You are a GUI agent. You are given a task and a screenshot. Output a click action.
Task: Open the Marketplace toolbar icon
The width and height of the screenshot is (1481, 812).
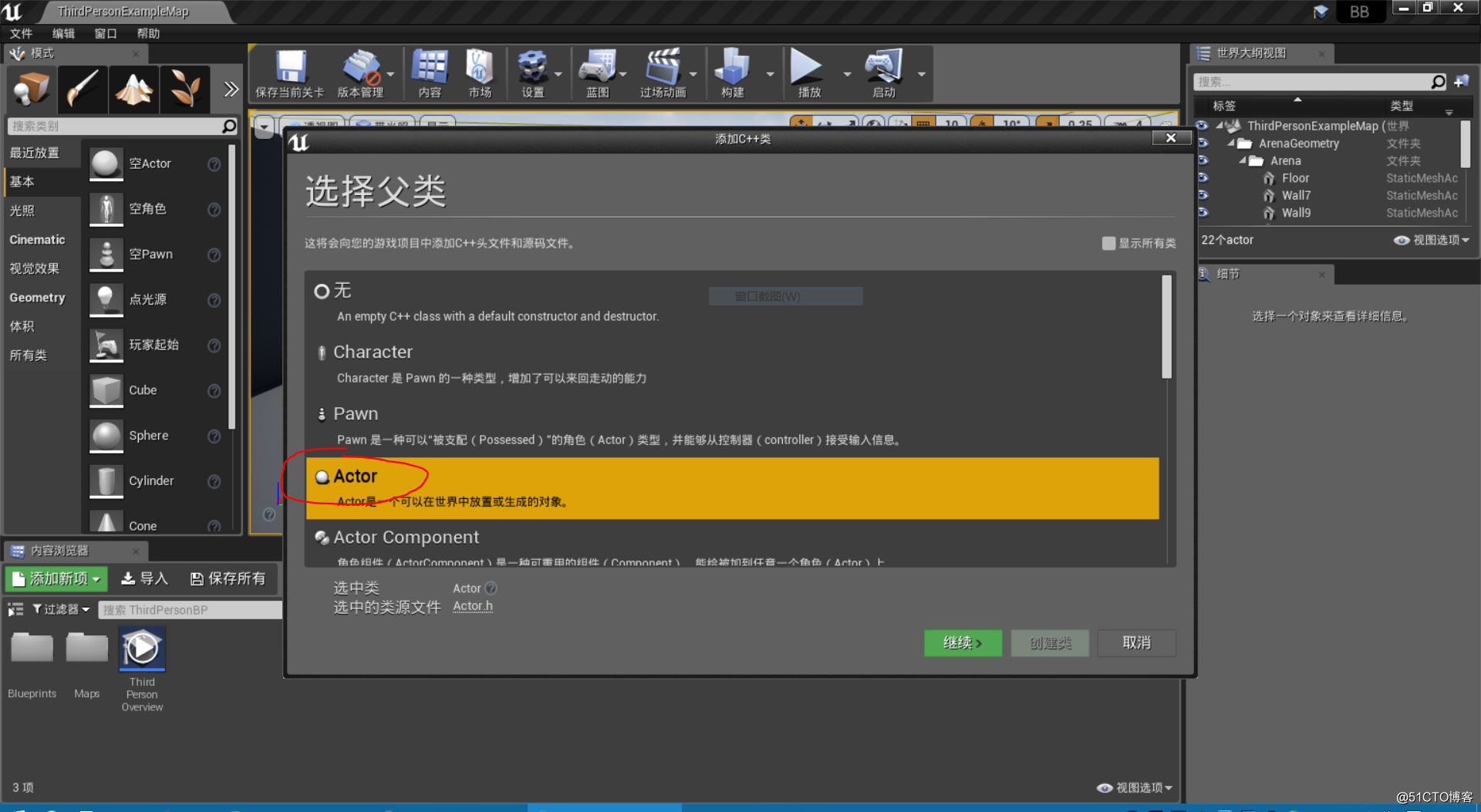(x=479, y=68)
